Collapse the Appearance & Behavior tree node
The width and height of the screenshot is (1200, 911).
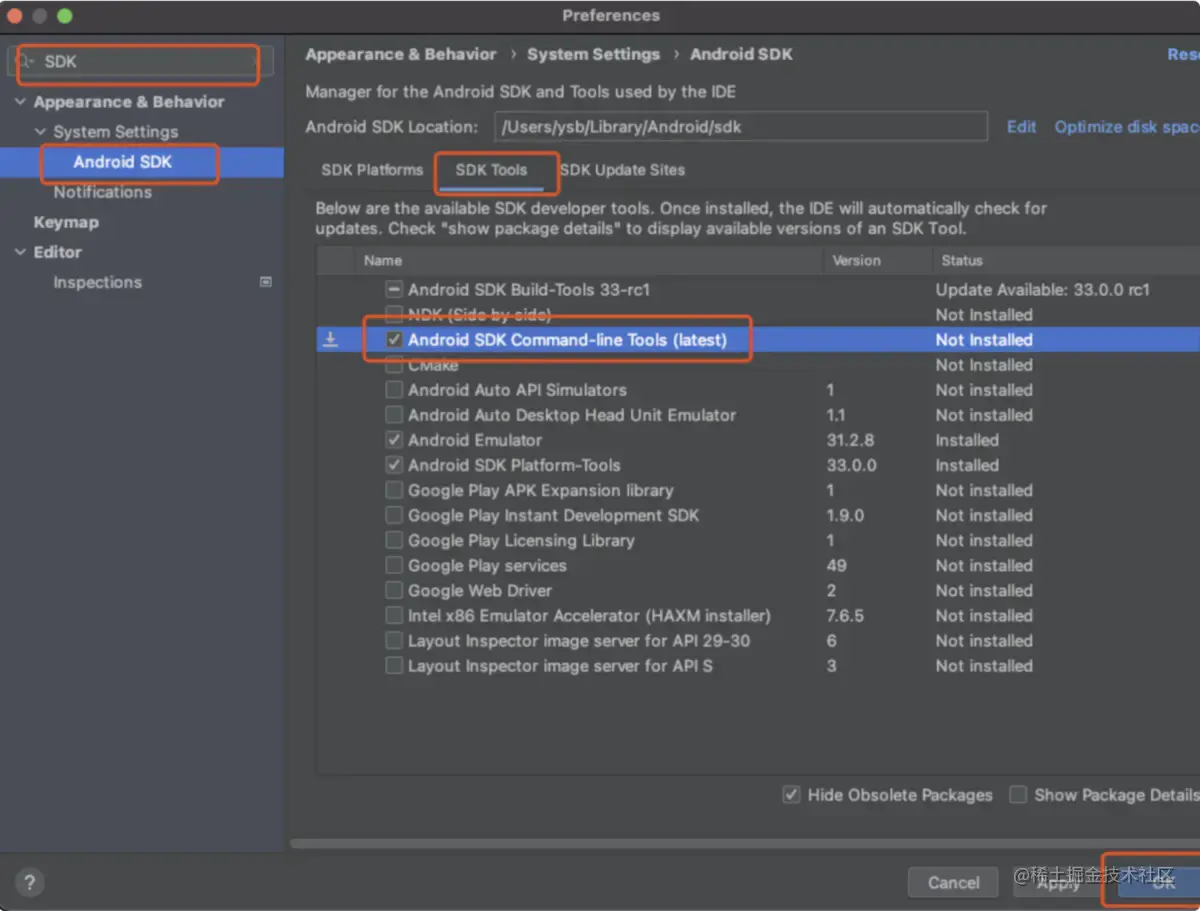[x=20, y=102]
